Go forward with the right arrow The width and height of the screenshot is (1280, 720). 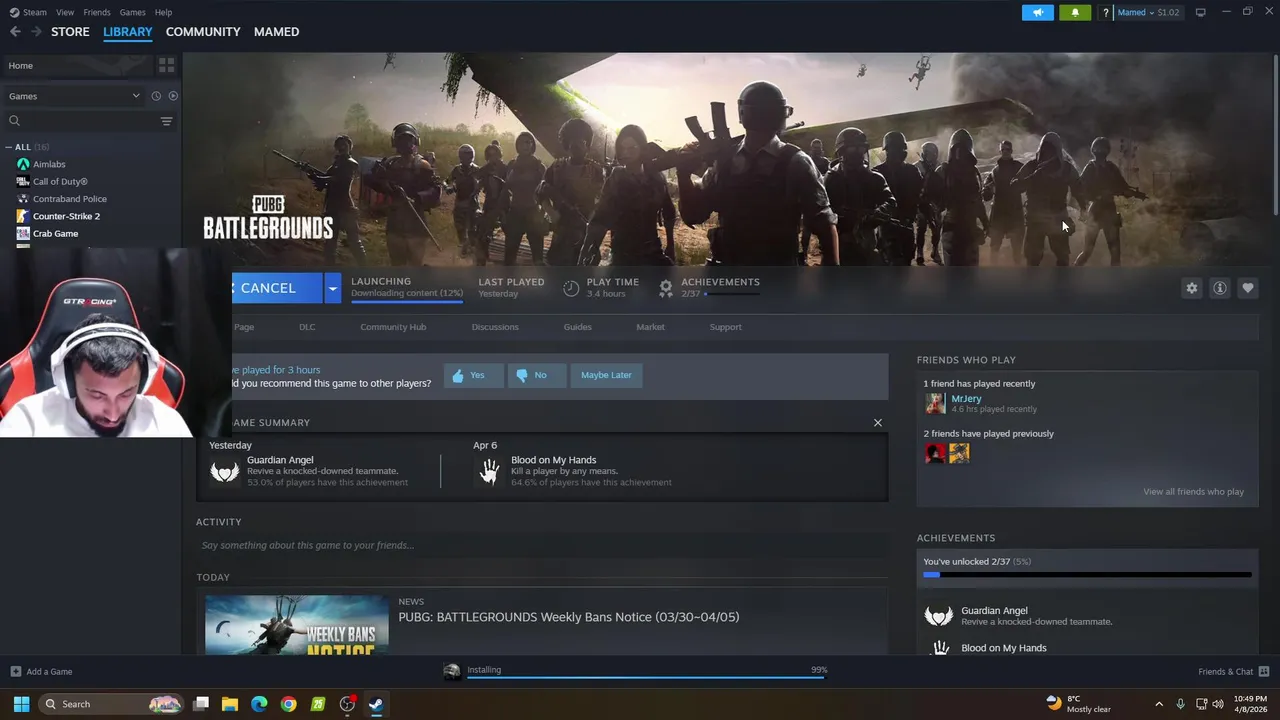[x=36, y=32]
